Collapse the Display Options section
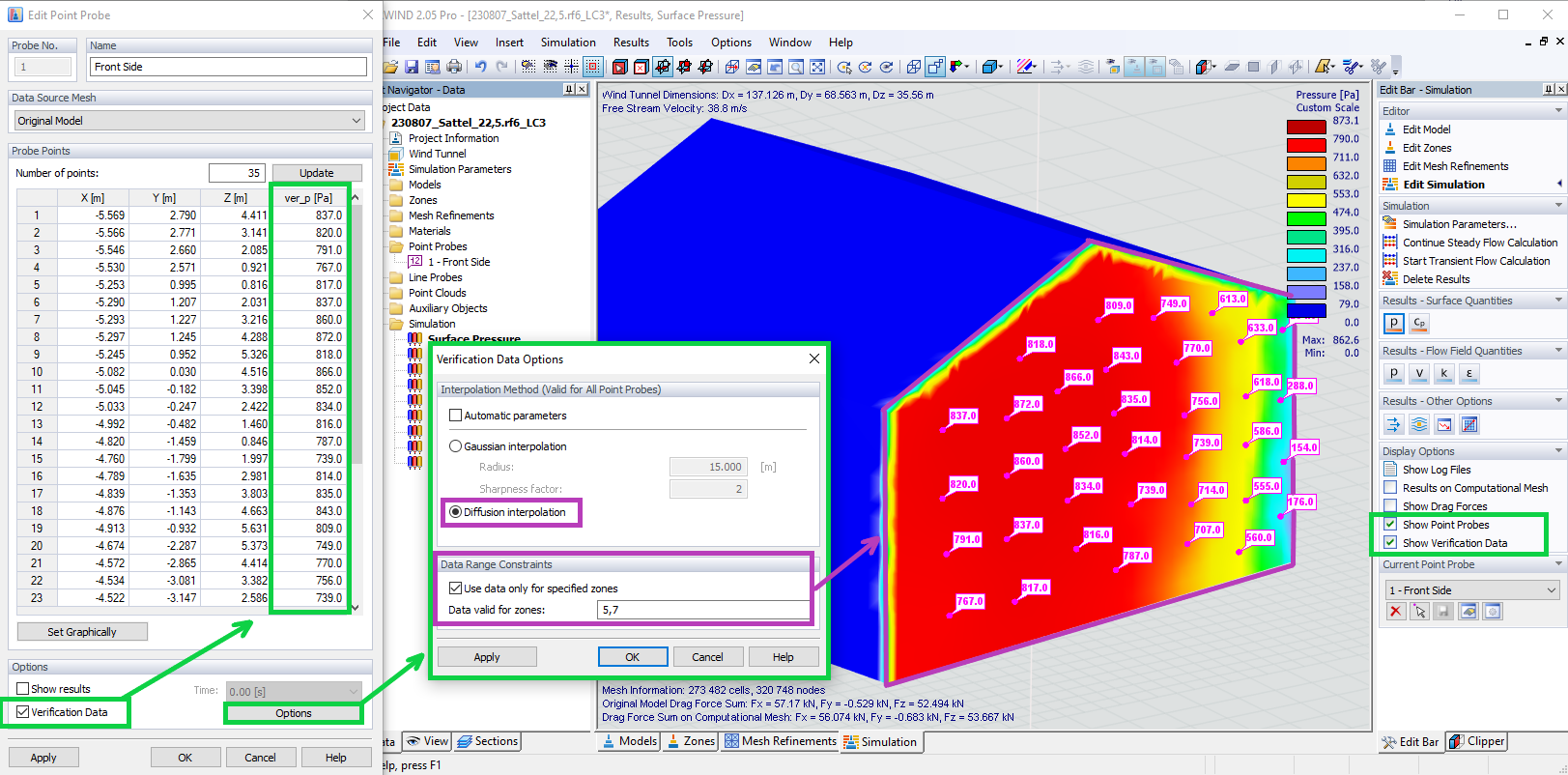Image resolution: width=1568 pixels, height=775 pixels. pyautogui.click(x=1558, y=451)
